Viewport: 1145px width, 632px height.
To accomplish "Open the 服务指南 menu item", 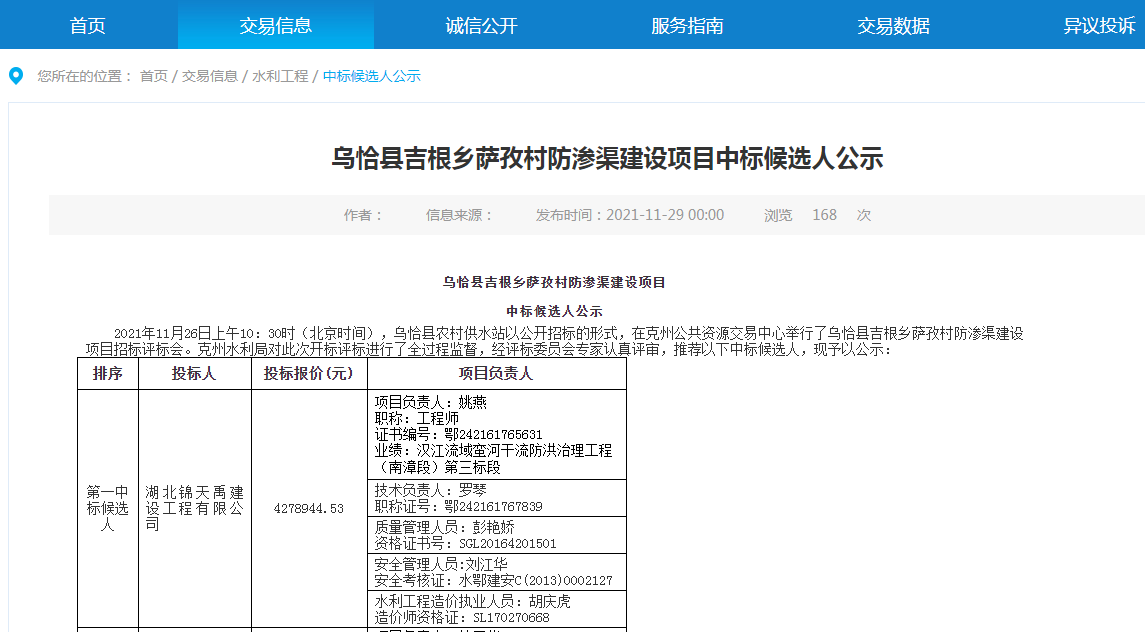I will 687,26.
